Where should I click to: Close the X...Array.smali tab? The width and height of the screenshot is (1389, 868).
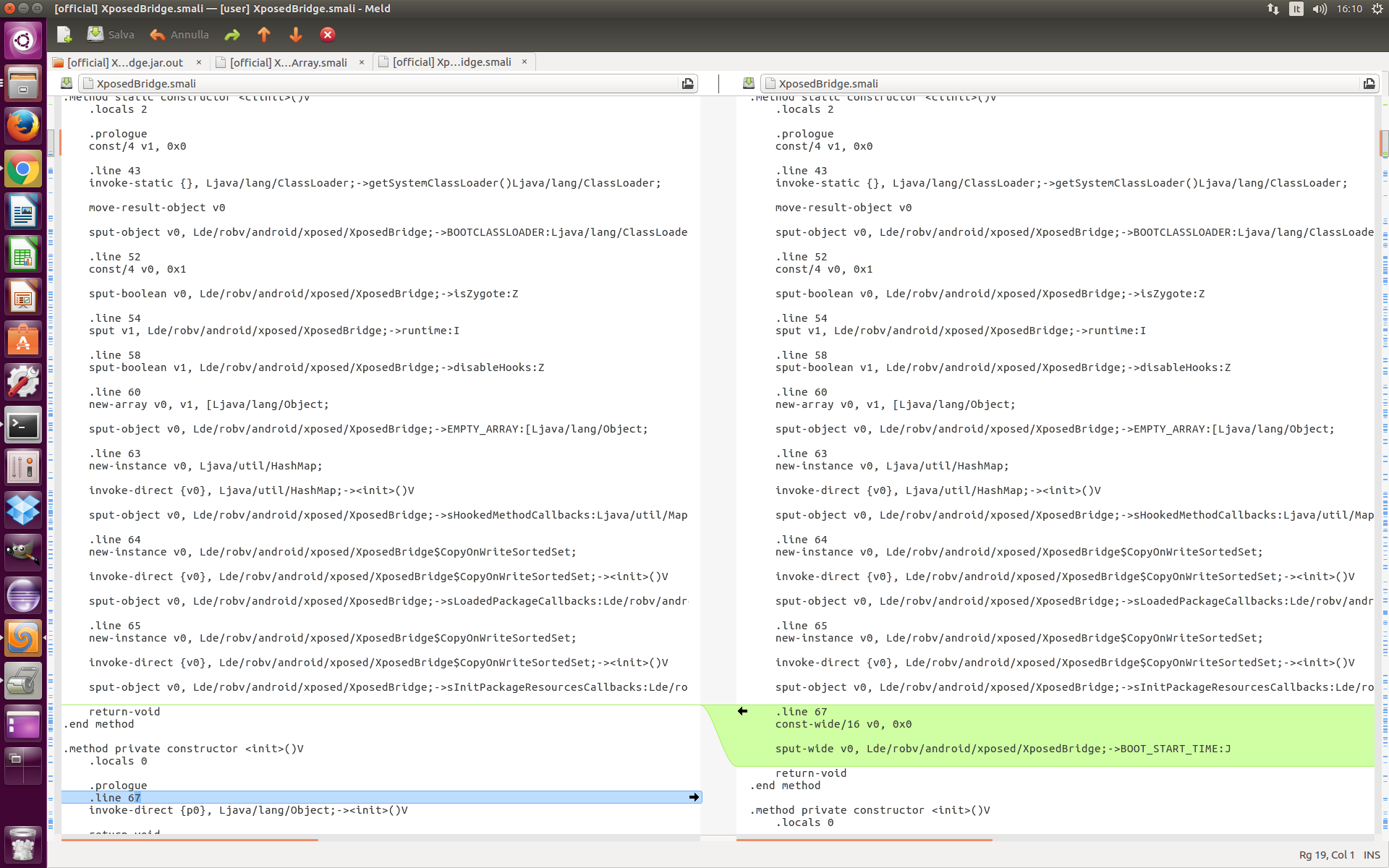[x=362, y=62]
